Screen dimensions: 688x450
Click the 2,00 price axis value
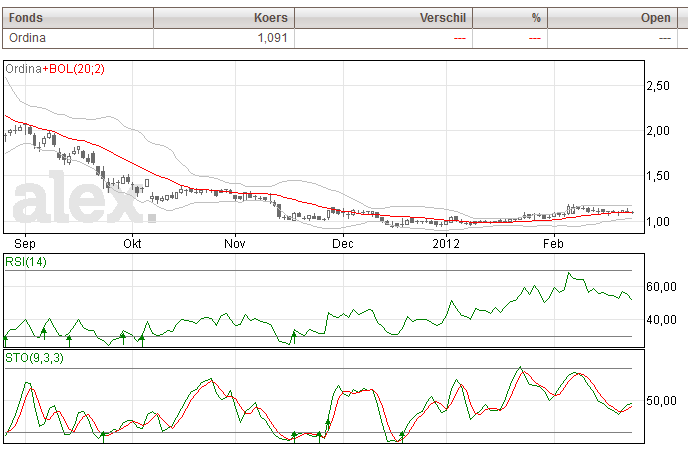coord(658,131)
